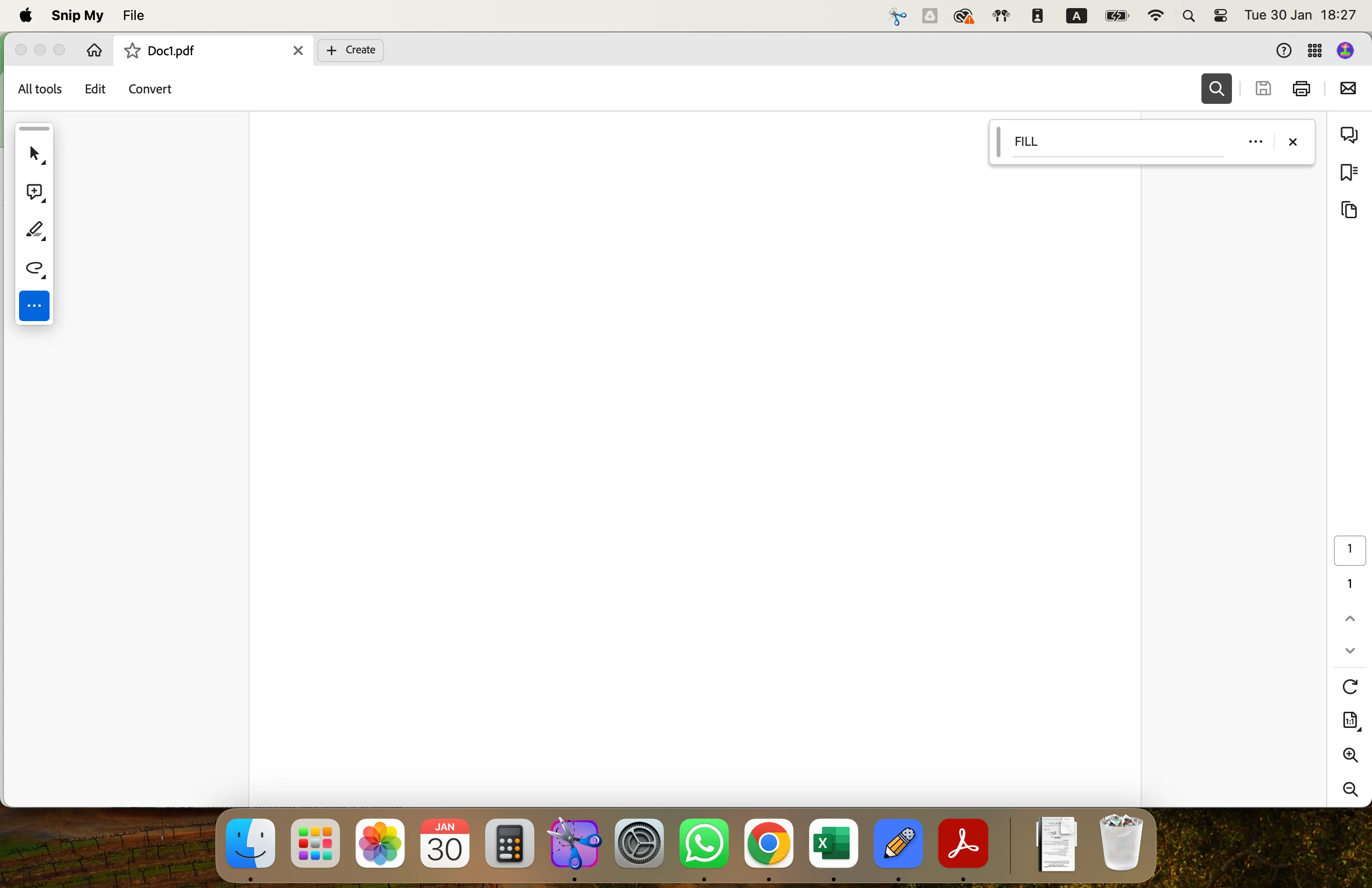Image resolution: width=1372 pixels, height=888 pixels.
Task: Open the All tools menu
Action: [40, 90]
